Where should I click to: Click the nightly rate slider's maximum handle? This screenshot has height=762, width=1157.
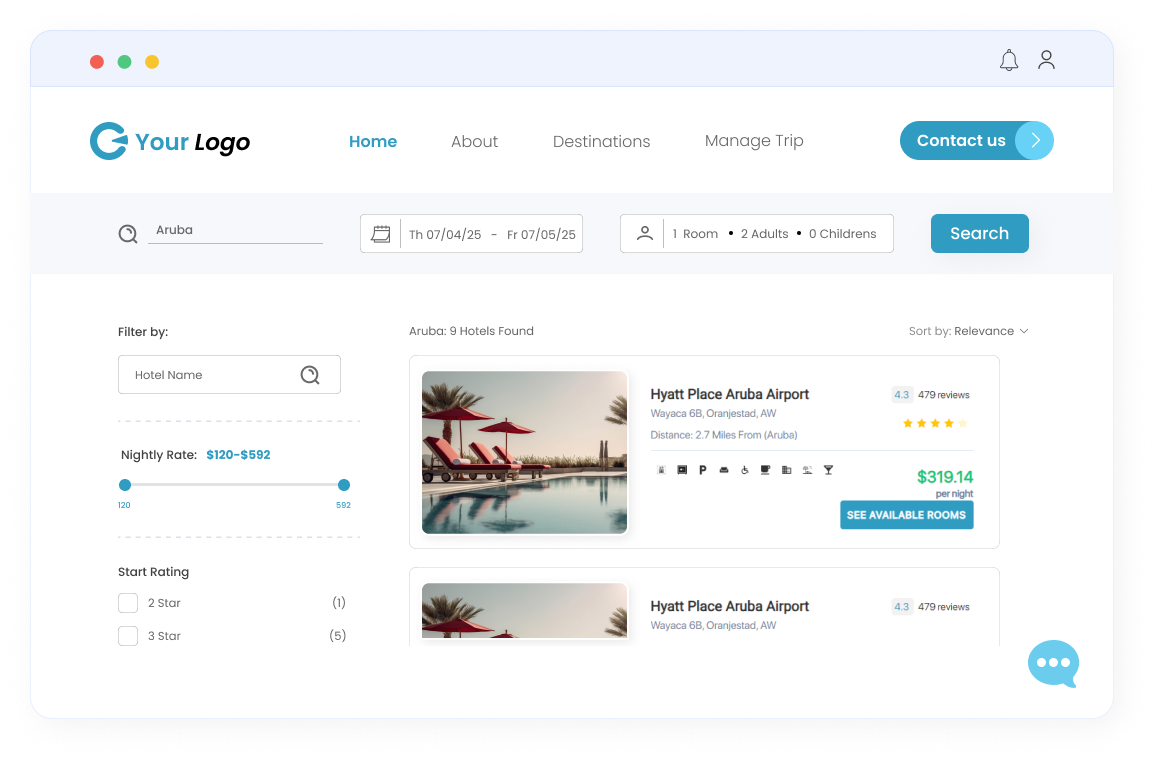[344, 485]
